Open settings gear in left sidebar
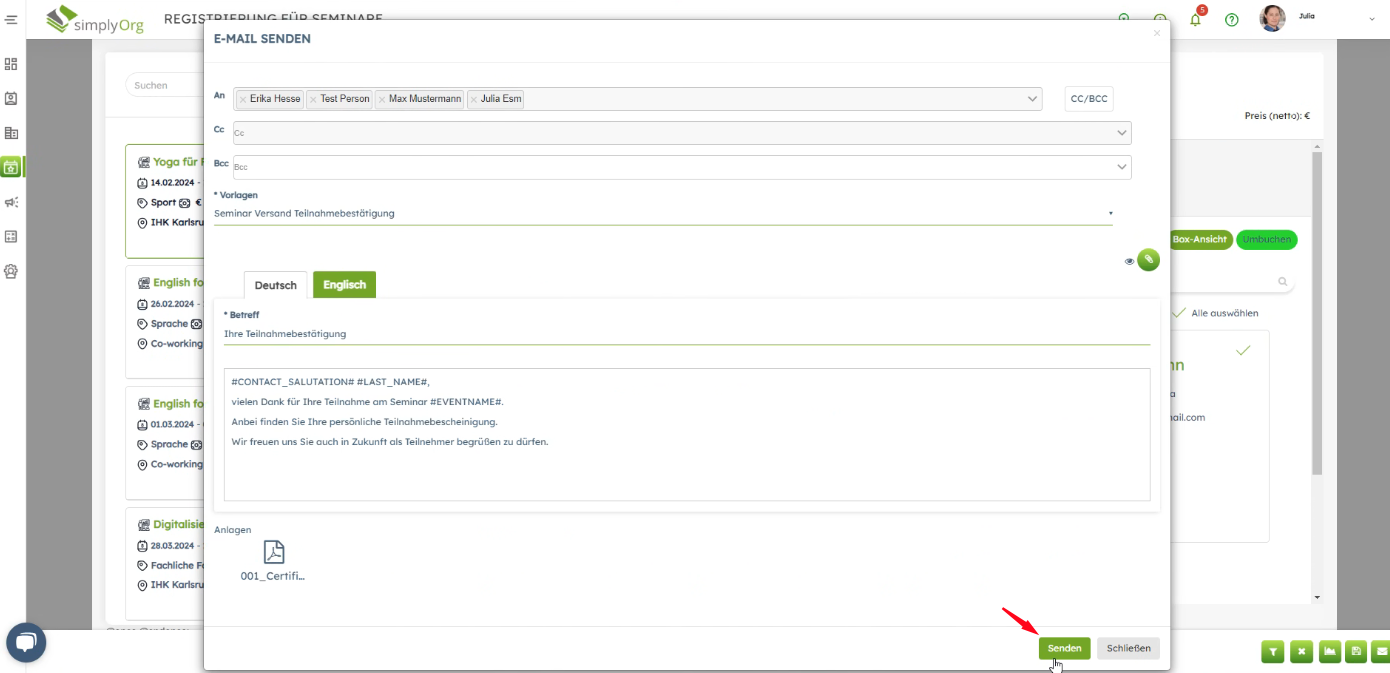1390x673 pixels. tap(11, 271)
